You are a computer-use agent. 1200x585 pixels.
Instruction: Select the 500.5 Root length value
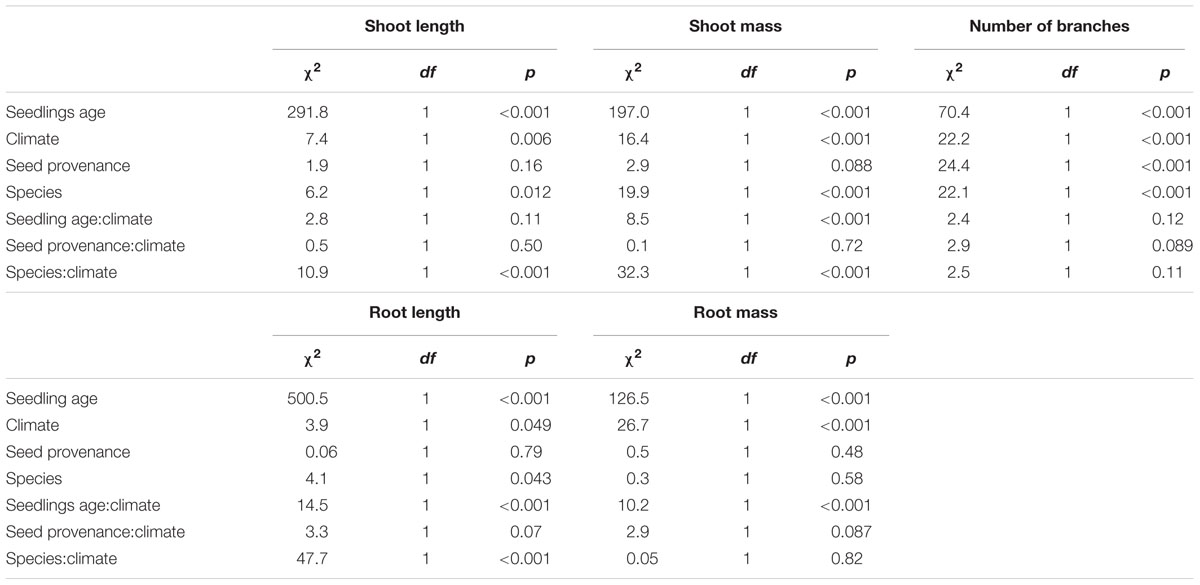click(308, 399)
